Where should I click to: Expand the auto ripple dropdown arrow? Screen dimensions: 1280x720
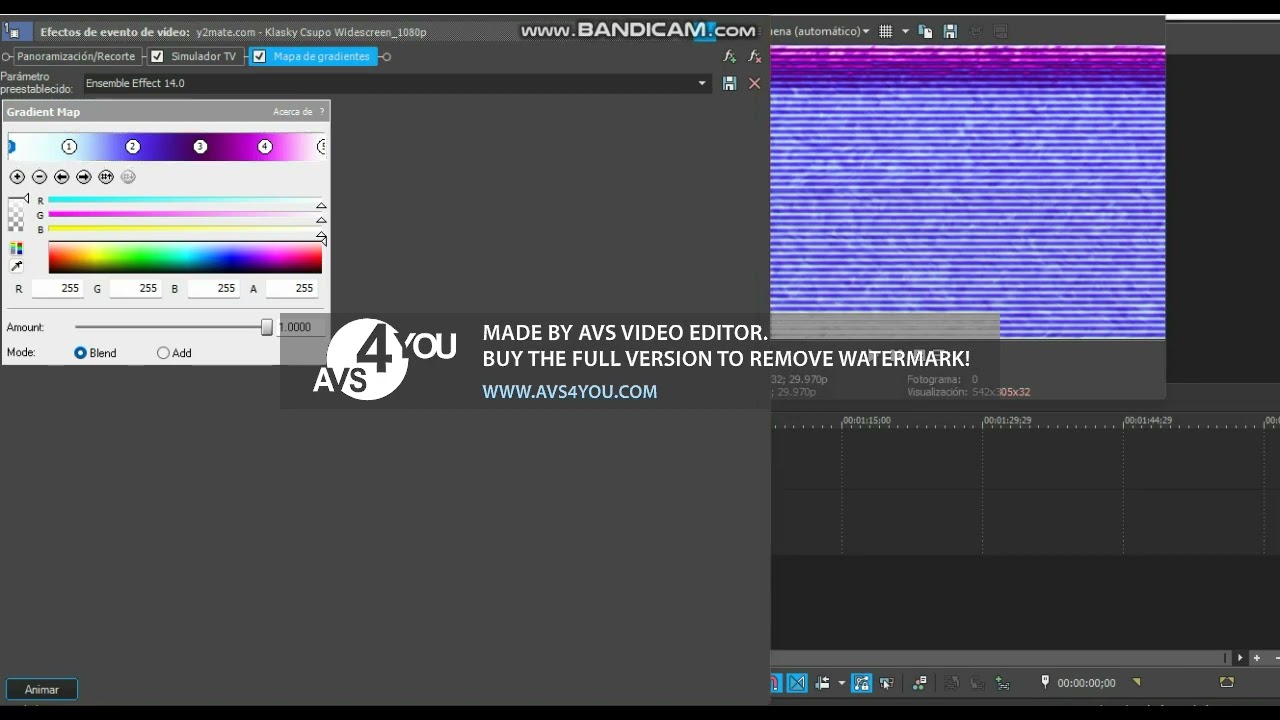841,683
